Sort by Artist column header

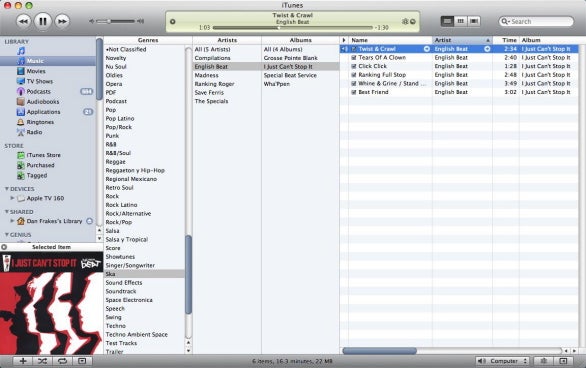pos(462,40)
